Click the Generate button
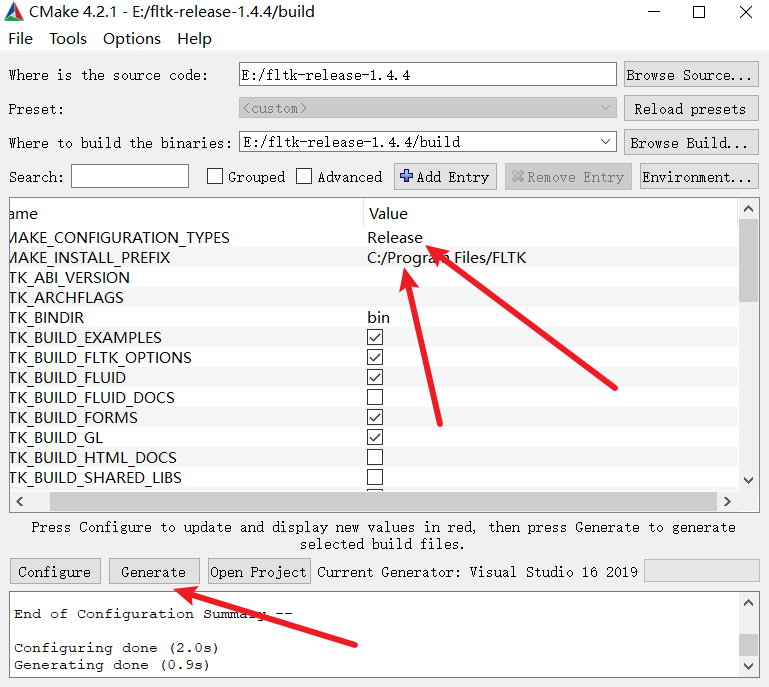The image size is (769, 687). [154, 571]
